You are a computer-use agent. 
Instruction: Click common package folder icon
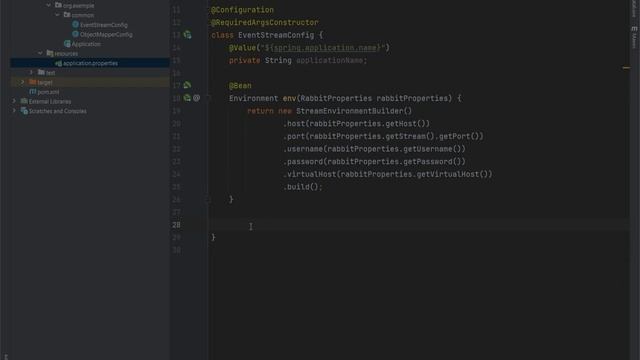tap(67, 15)
